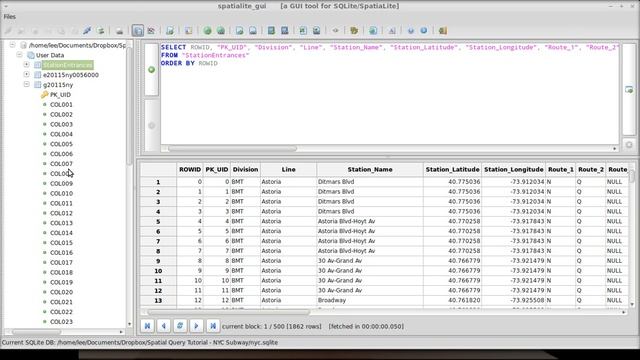The image size is (640, 360).
Task: Select the PK_UID column in tree
Action: [x=60, y=95]
